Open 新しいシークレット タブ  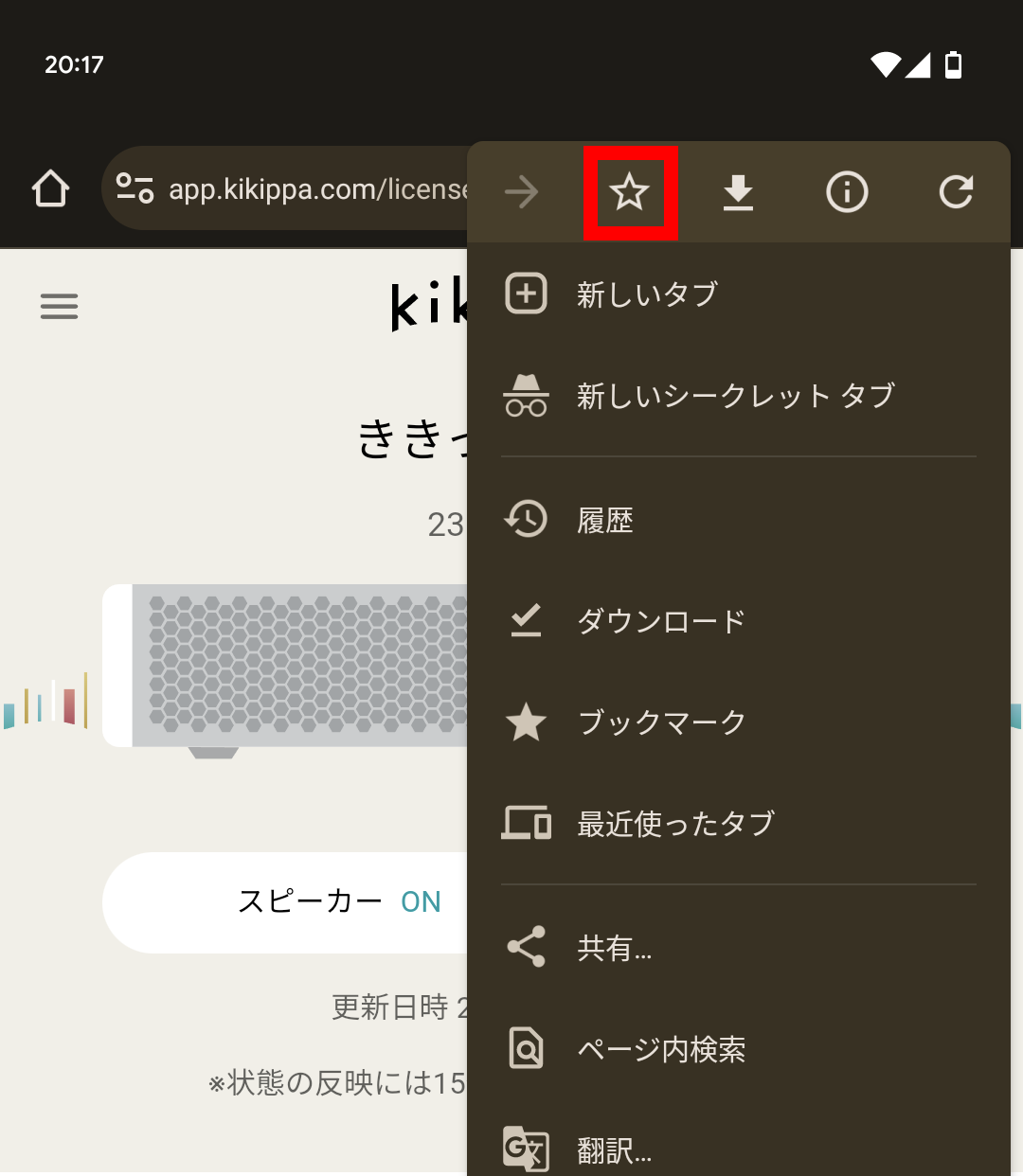734,396
